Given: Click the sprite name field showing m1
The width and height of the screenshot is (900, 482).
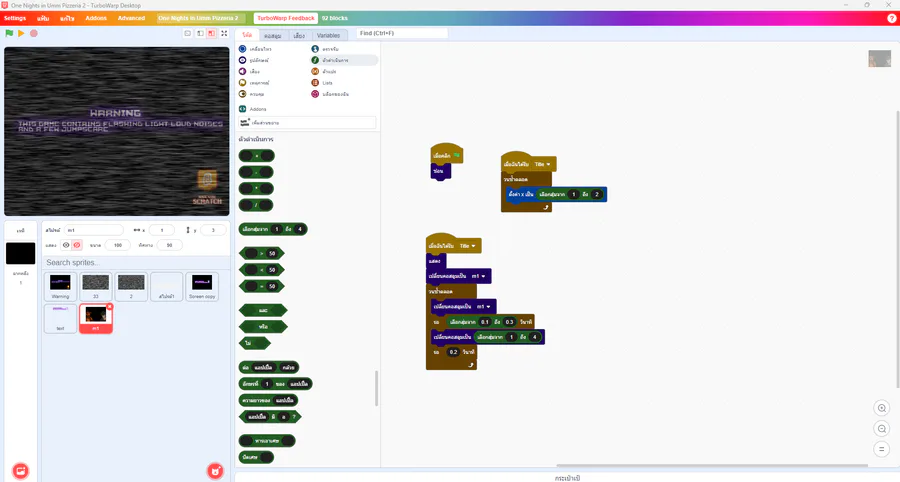Looking at the screenshot, I should pos(94,230).
